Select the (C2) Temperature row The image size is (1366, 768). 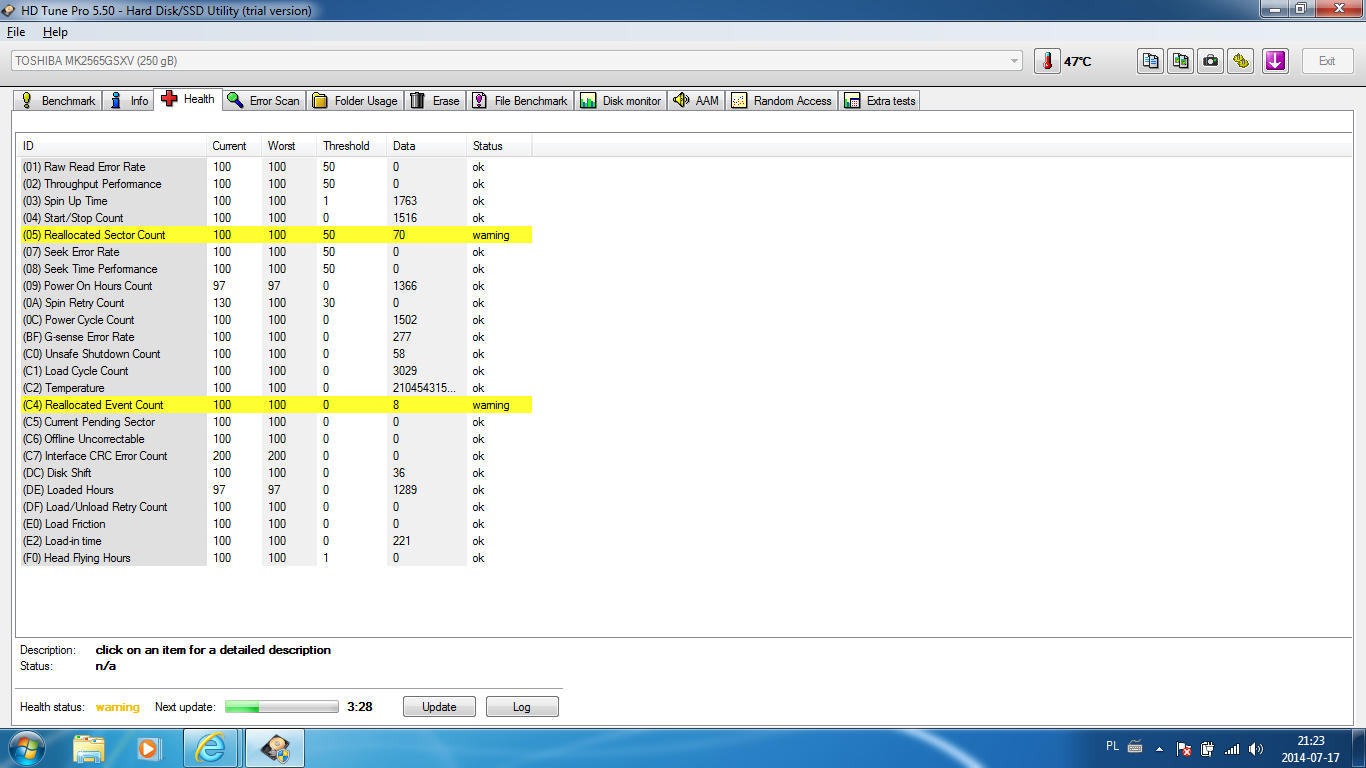tap(276, 388)
